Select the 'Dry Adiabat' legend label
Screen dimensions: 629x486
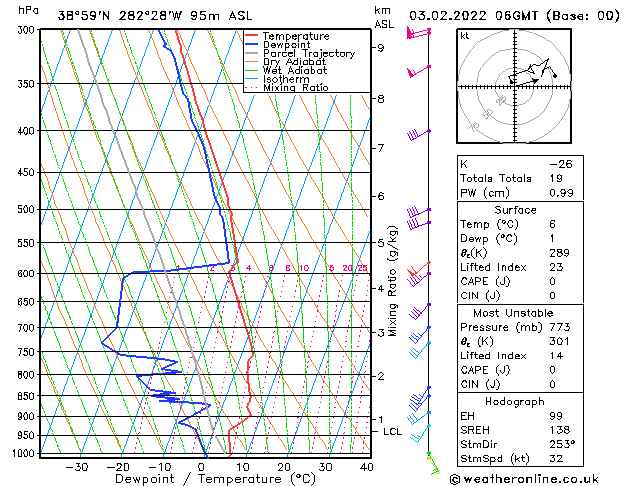294,62
